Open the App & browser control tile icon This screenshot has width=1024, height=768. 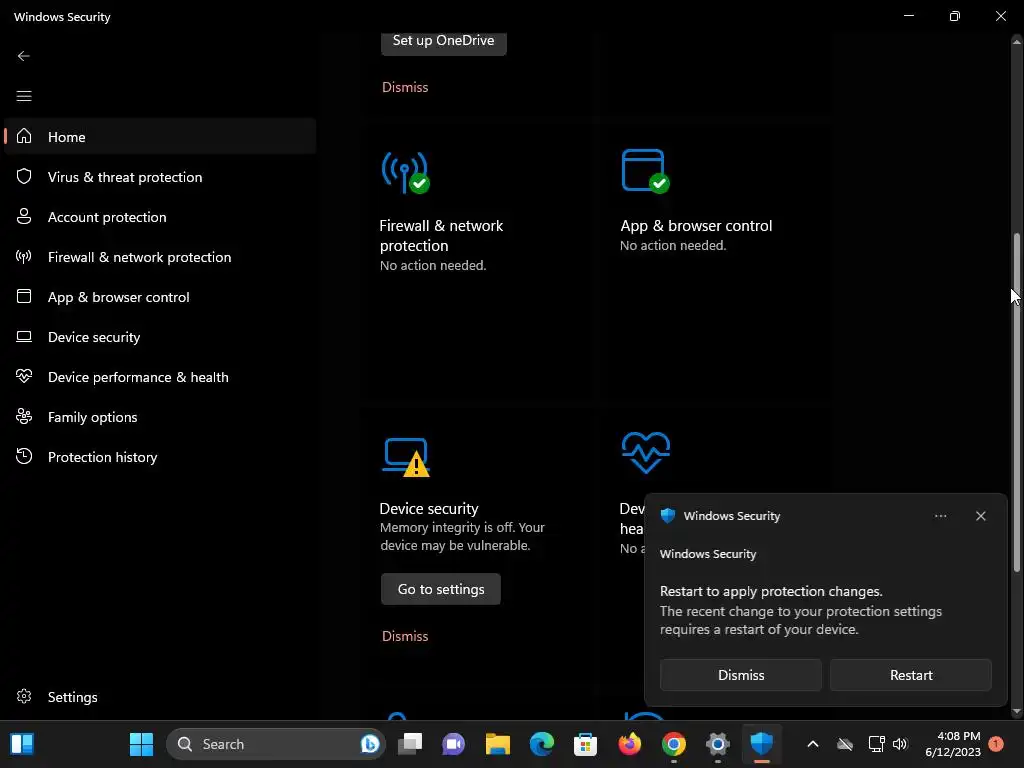pyautogui.click(x=645, y=171)
